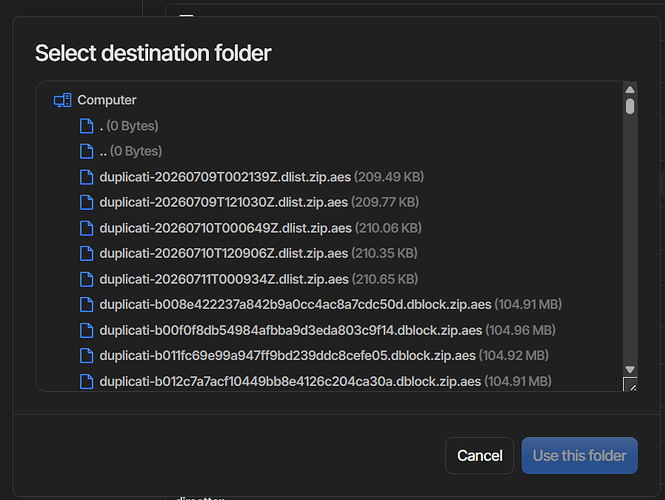Select duplicati-20260710T120906Z.dlist.zip.aes file name
This screenshot has height=500, width=665.
[224, 254]
